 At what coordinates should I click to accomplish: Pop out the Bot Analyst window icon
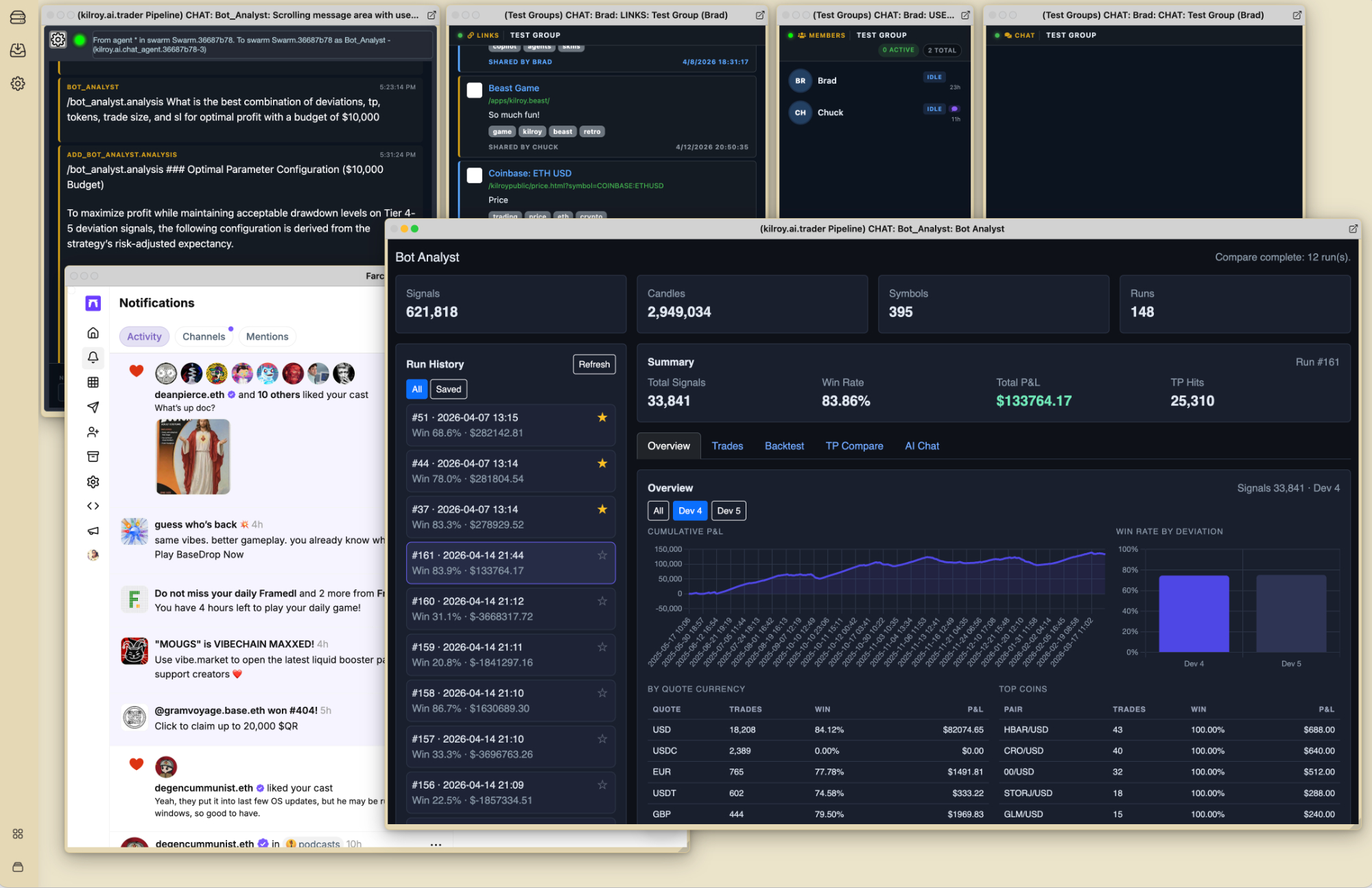[x=1353, y=229]
